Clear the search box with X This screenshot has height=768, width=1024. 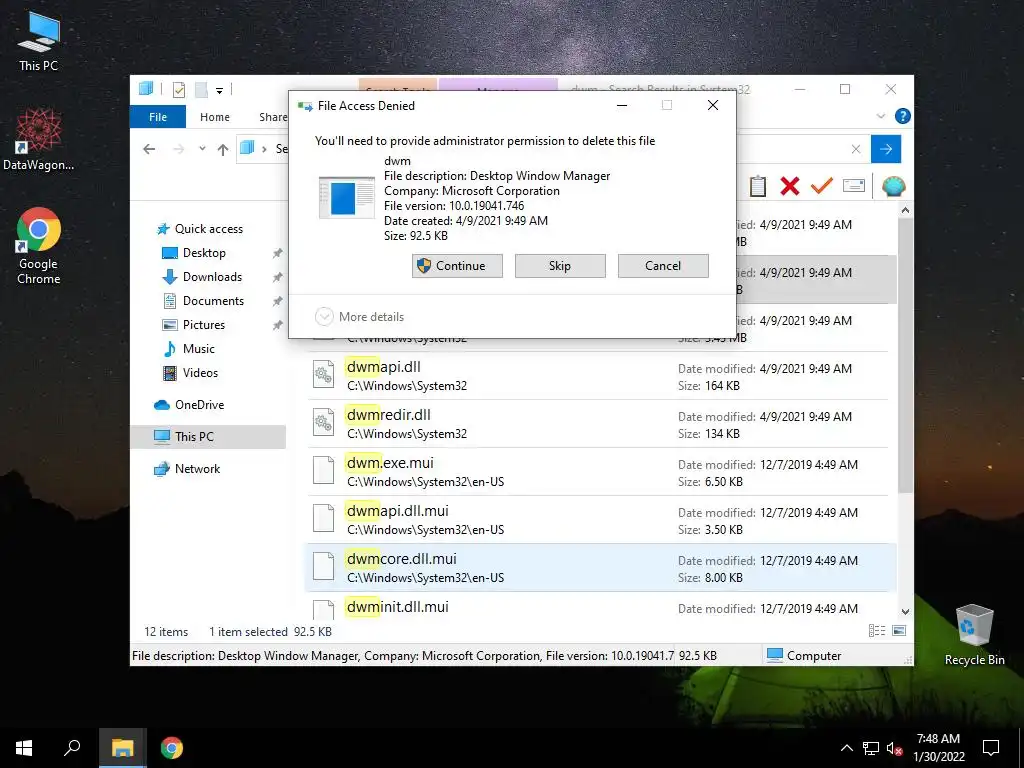(x=856, y=150)
